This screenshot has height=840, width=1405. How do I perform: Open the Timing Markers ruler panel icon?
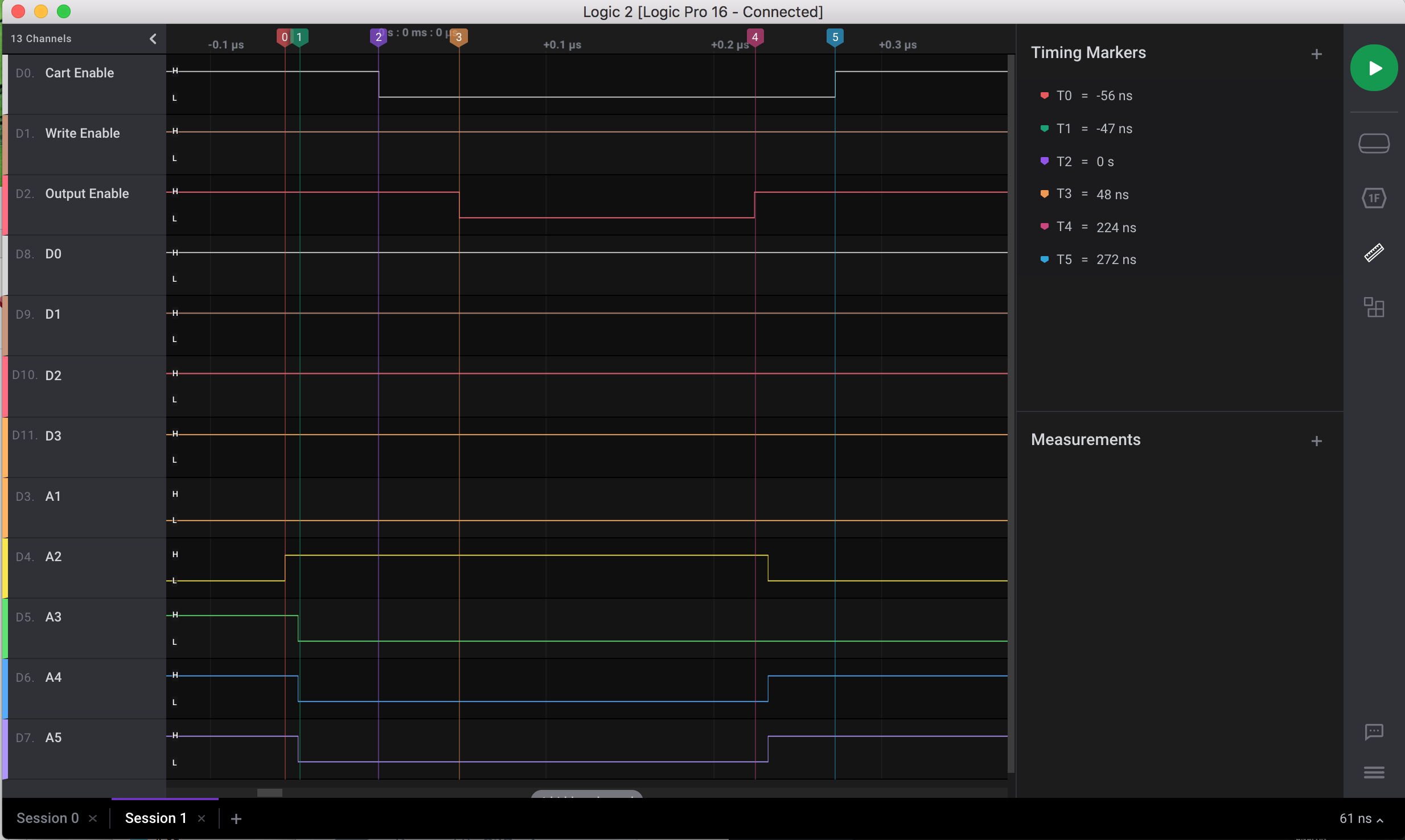(1374, 253)
